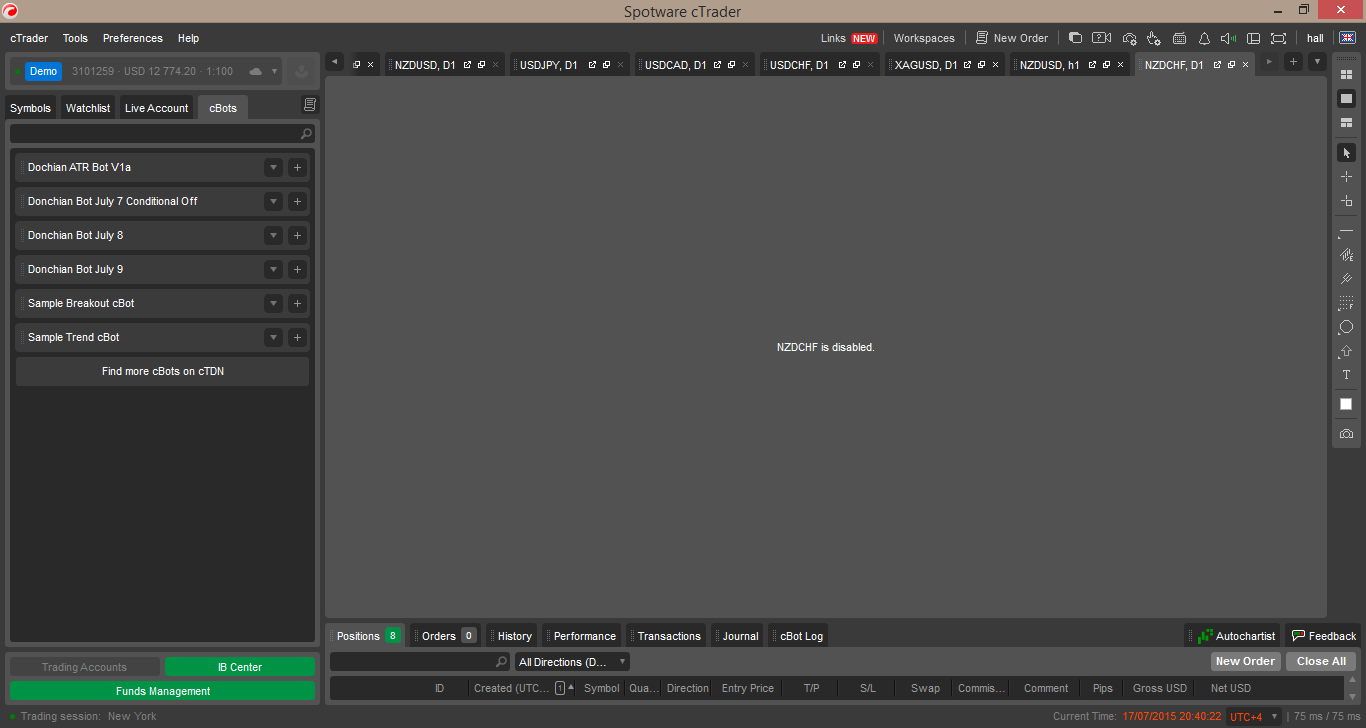The height and width of the screenshot is (728, 1366).
Task: Select the single chart layout icon
Action: coord(1346,98)
